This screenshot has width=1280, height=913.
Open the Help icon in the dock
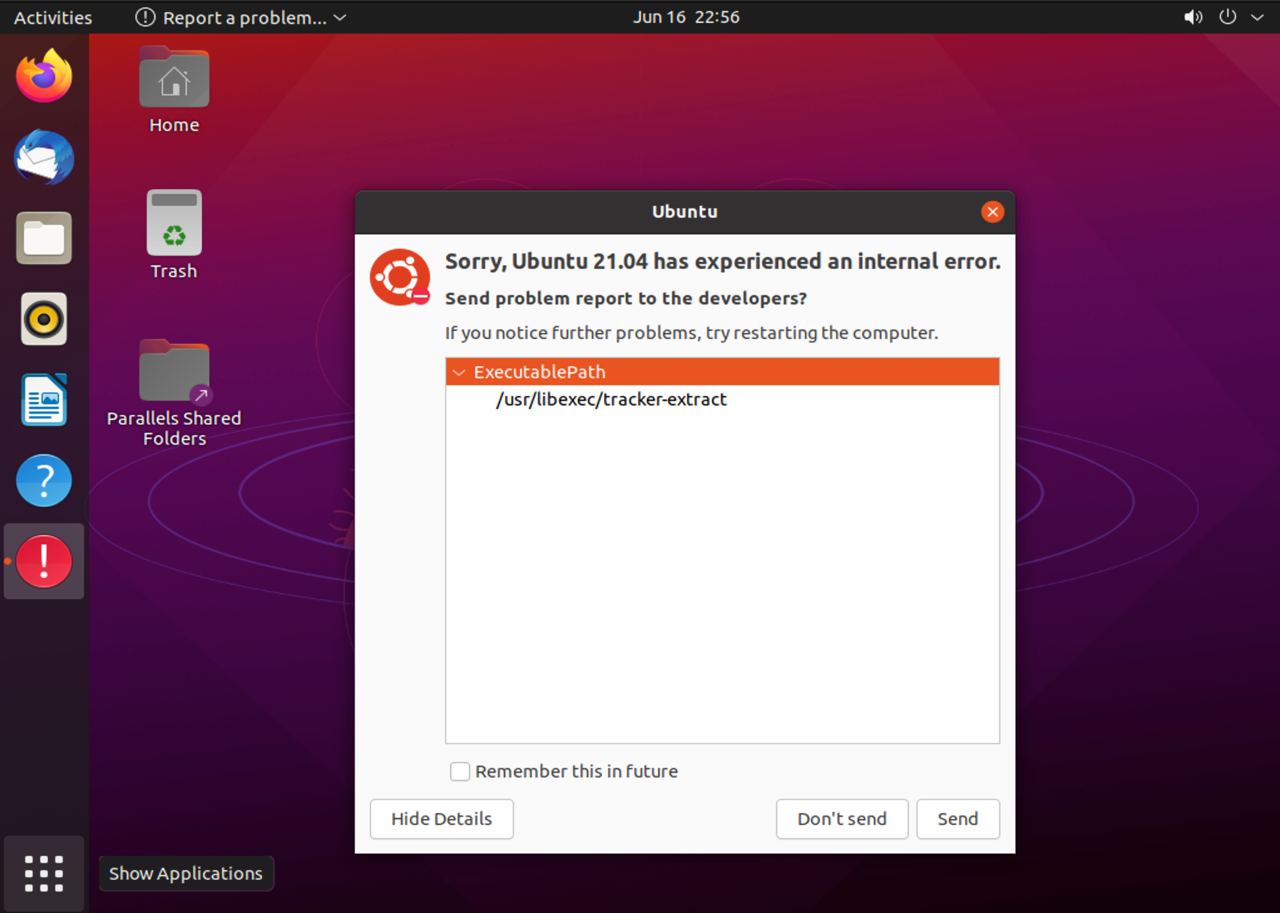44,481
